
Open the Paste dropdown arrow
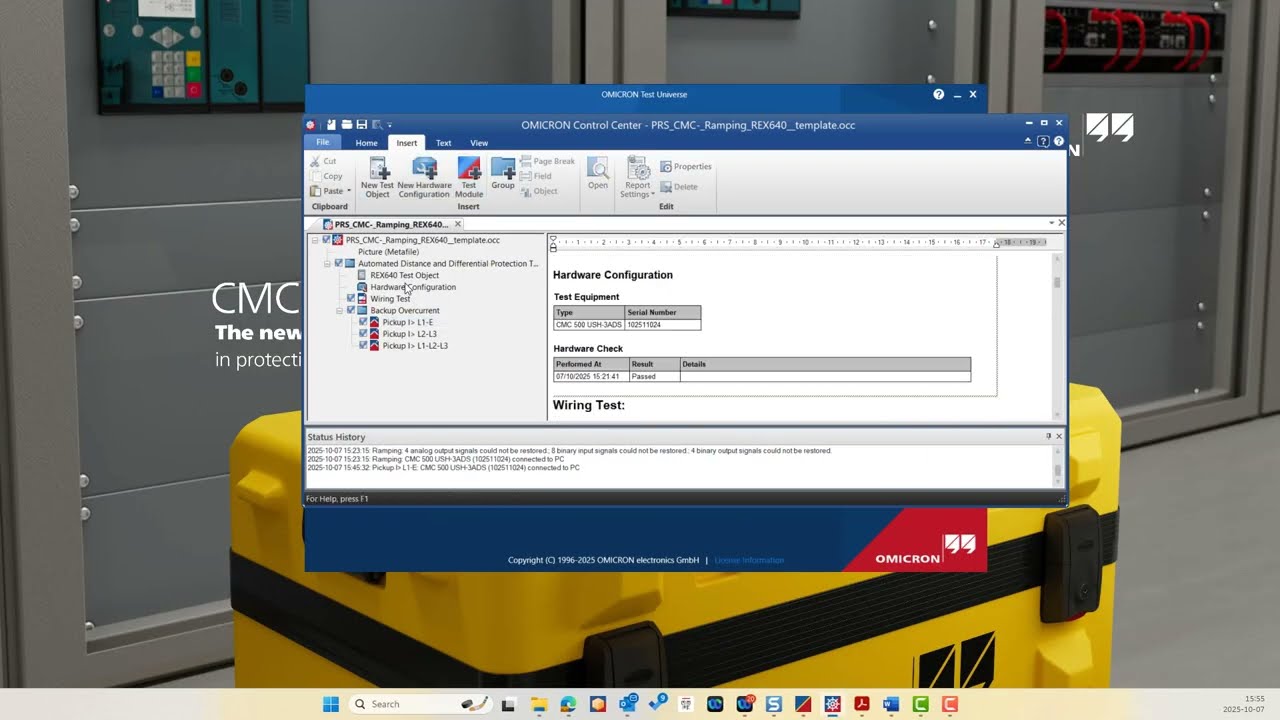click(x=348, y=191)
